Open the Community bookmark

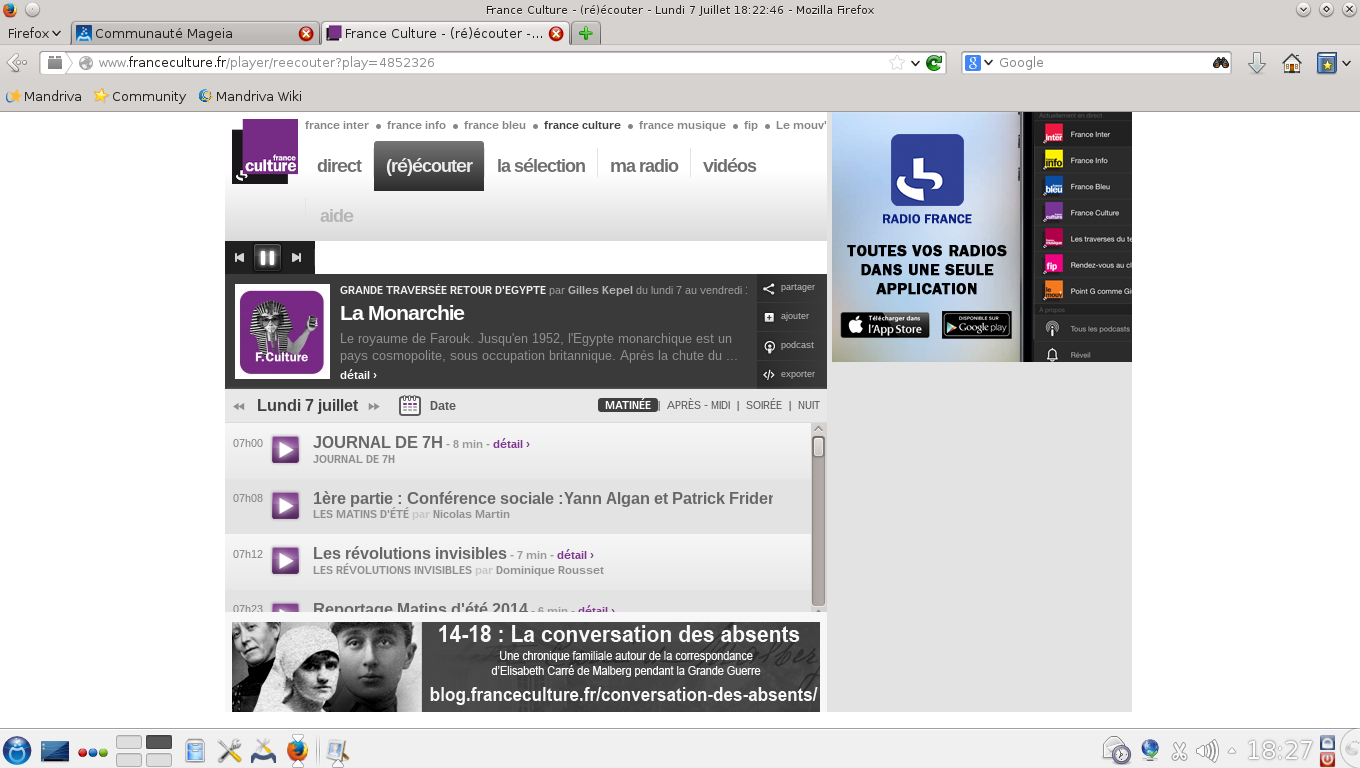point(140,96)
